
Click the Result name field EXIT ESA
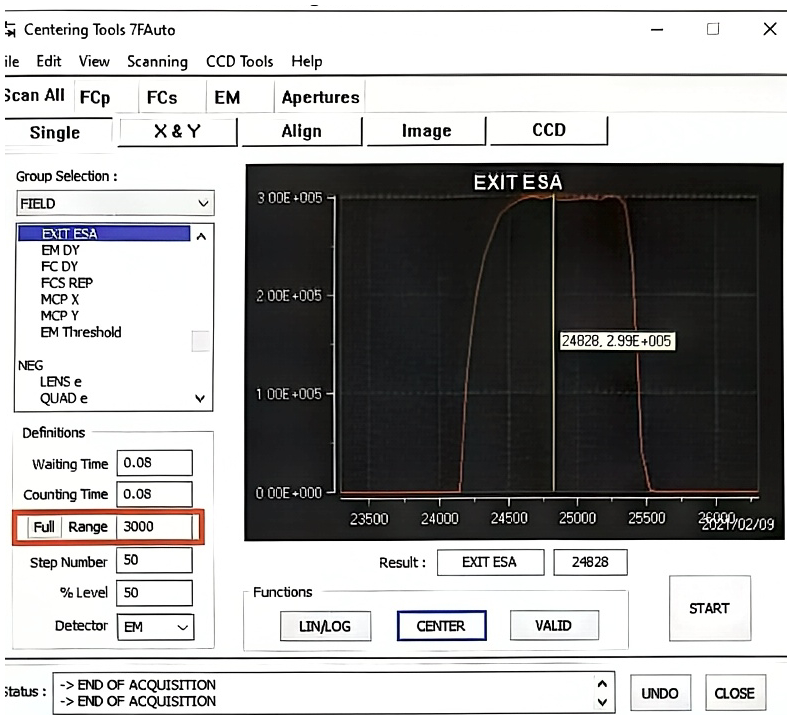point(490,562)
